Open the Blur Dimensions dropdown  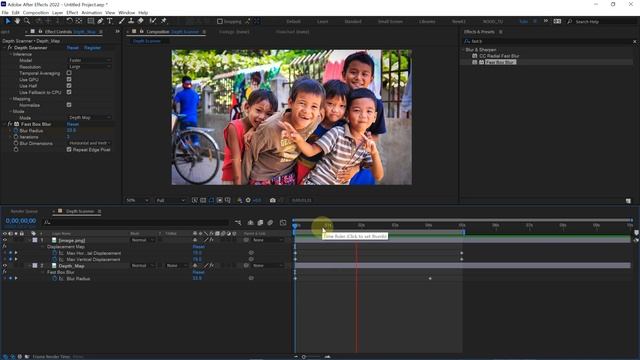tap(89, 143)
